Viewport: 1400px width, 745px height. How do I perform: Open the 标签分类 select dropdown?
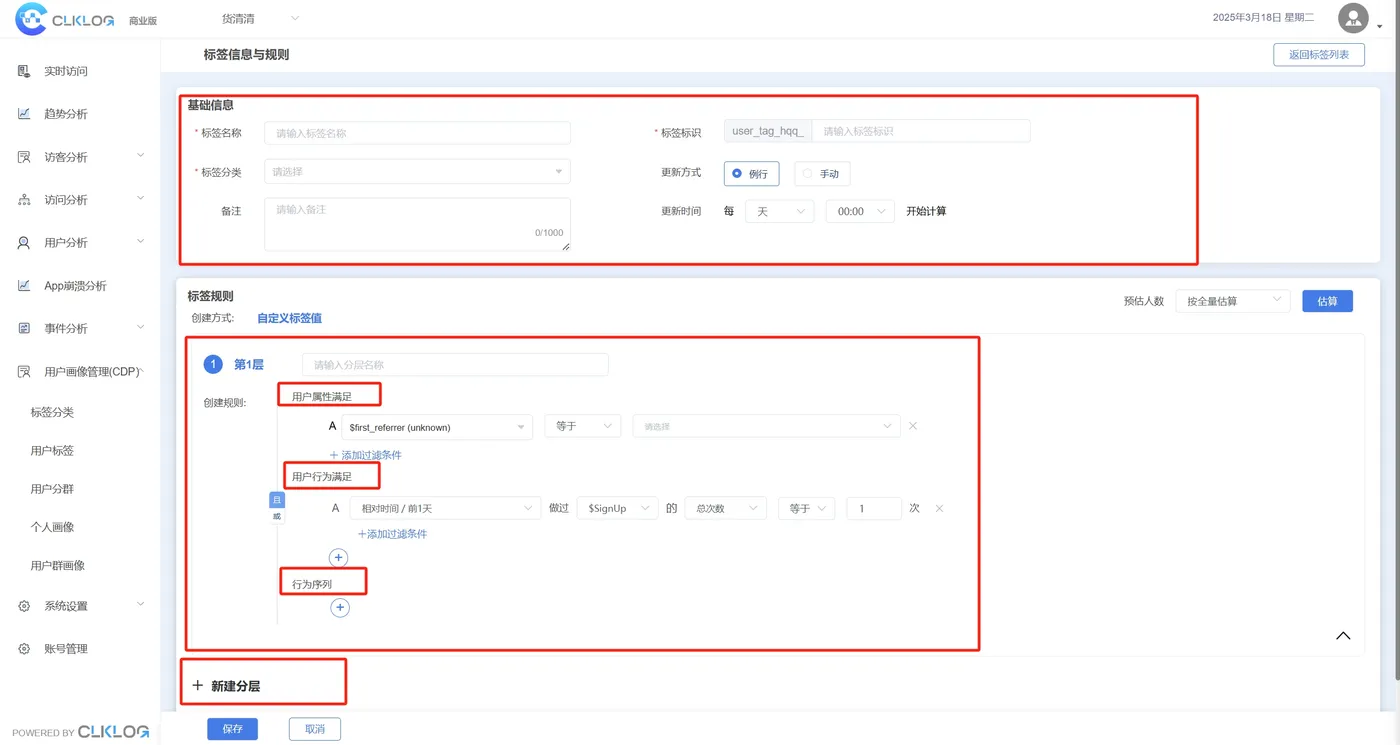pos(417,172)
